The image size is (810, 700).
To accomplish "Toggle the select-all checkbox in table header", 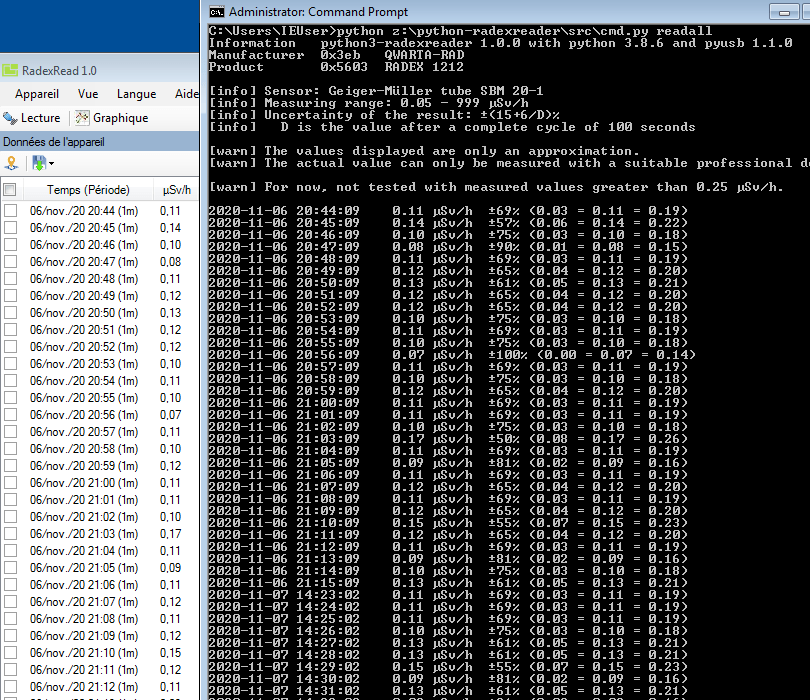I will tap(9, 190).
